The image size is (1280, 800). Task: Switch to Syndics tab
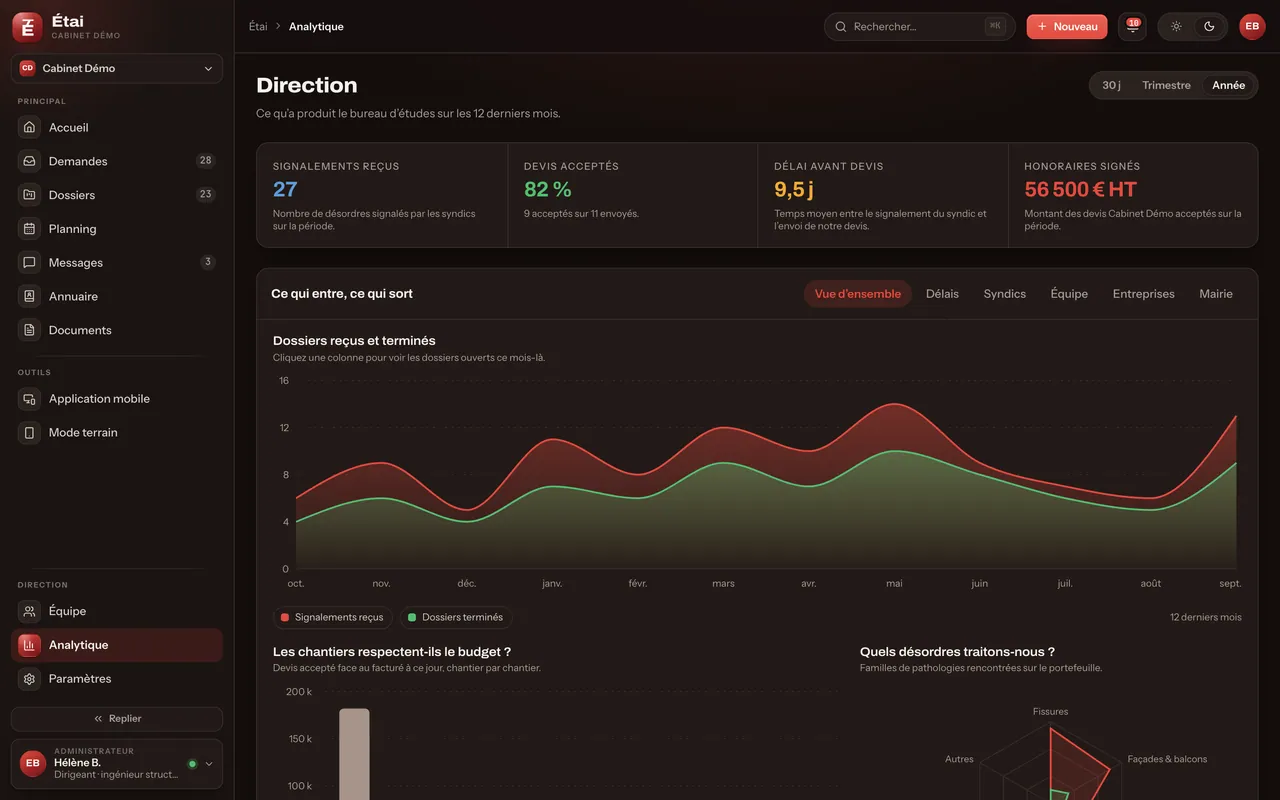coord(1005,294)
